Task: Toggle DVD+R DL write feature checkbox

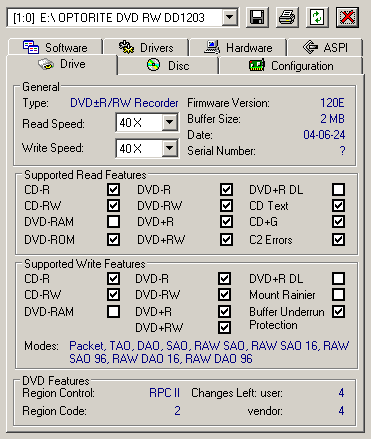Action: pos(338,278)
